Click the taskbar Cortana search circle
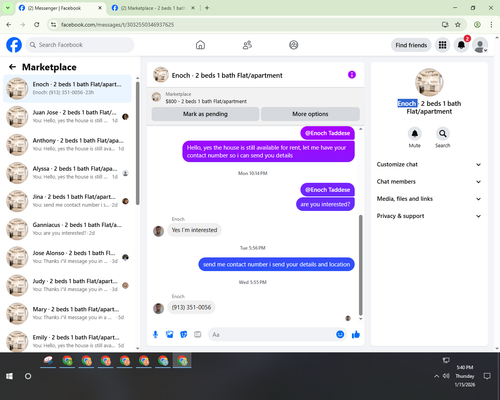Image resolution: width=500 pixels, height=400 pixels. [x=28, y=376]
